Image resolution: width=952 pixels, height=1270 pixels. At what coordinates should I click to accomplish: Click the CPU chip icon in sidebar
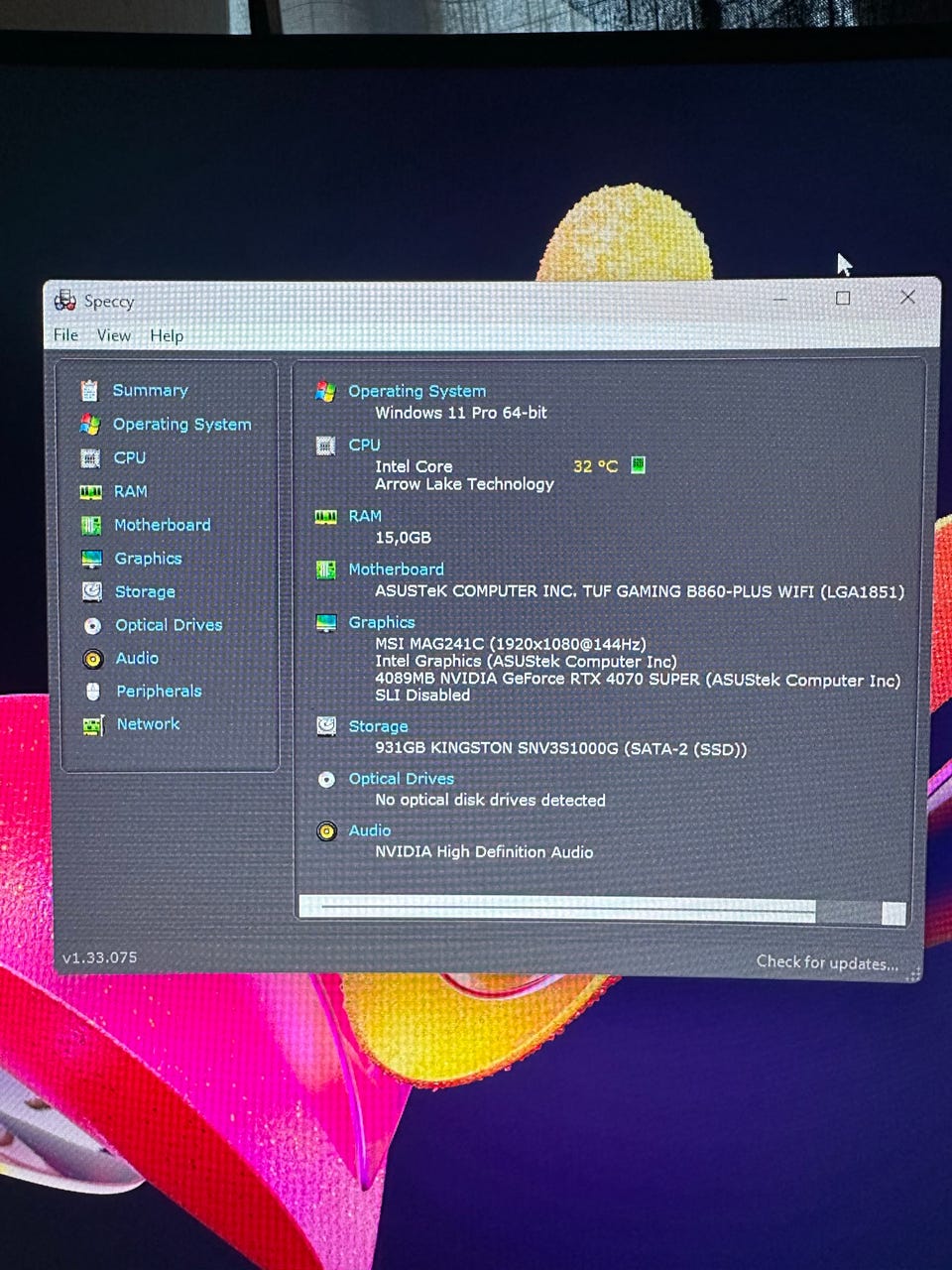pos(90,458)
